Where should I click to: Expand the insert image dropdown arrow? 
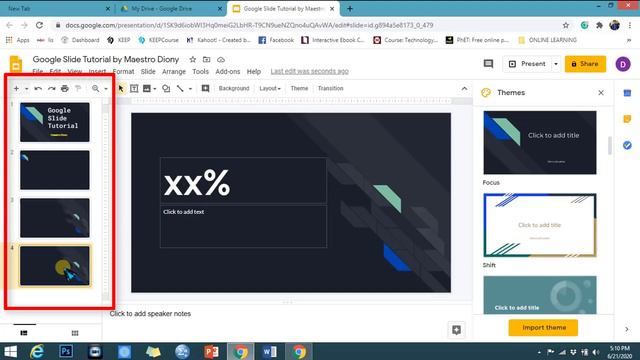[x=155, y=89]
